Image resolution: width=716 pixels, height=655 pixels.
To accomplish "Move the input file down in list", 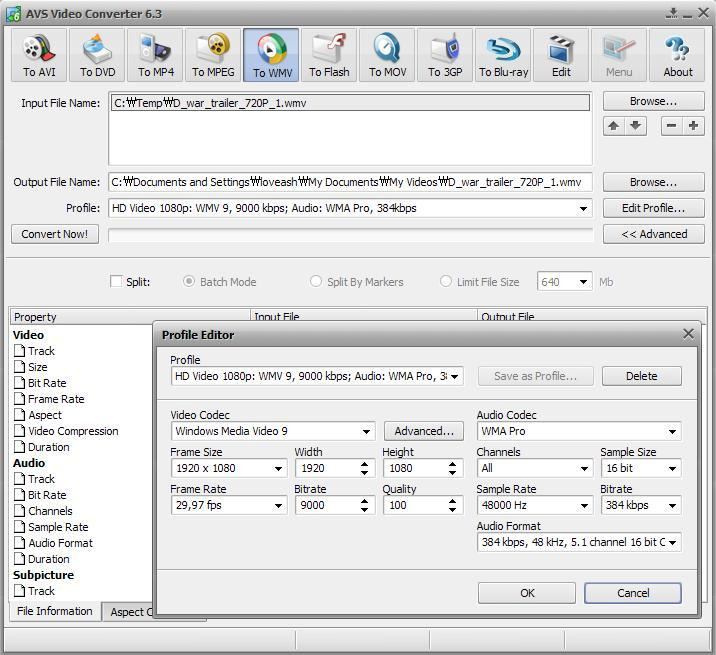I will (x=636, y=126).
